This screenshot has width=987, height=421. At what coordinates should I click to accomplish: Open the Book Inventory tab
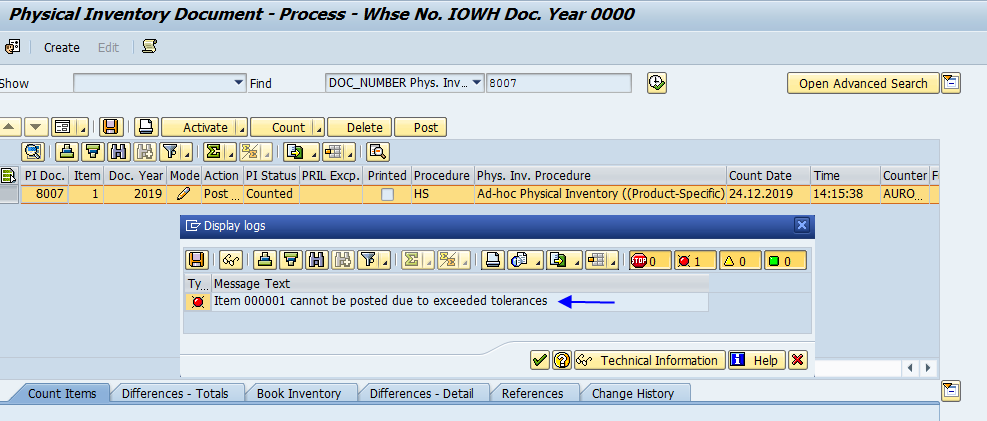[299, 393]
